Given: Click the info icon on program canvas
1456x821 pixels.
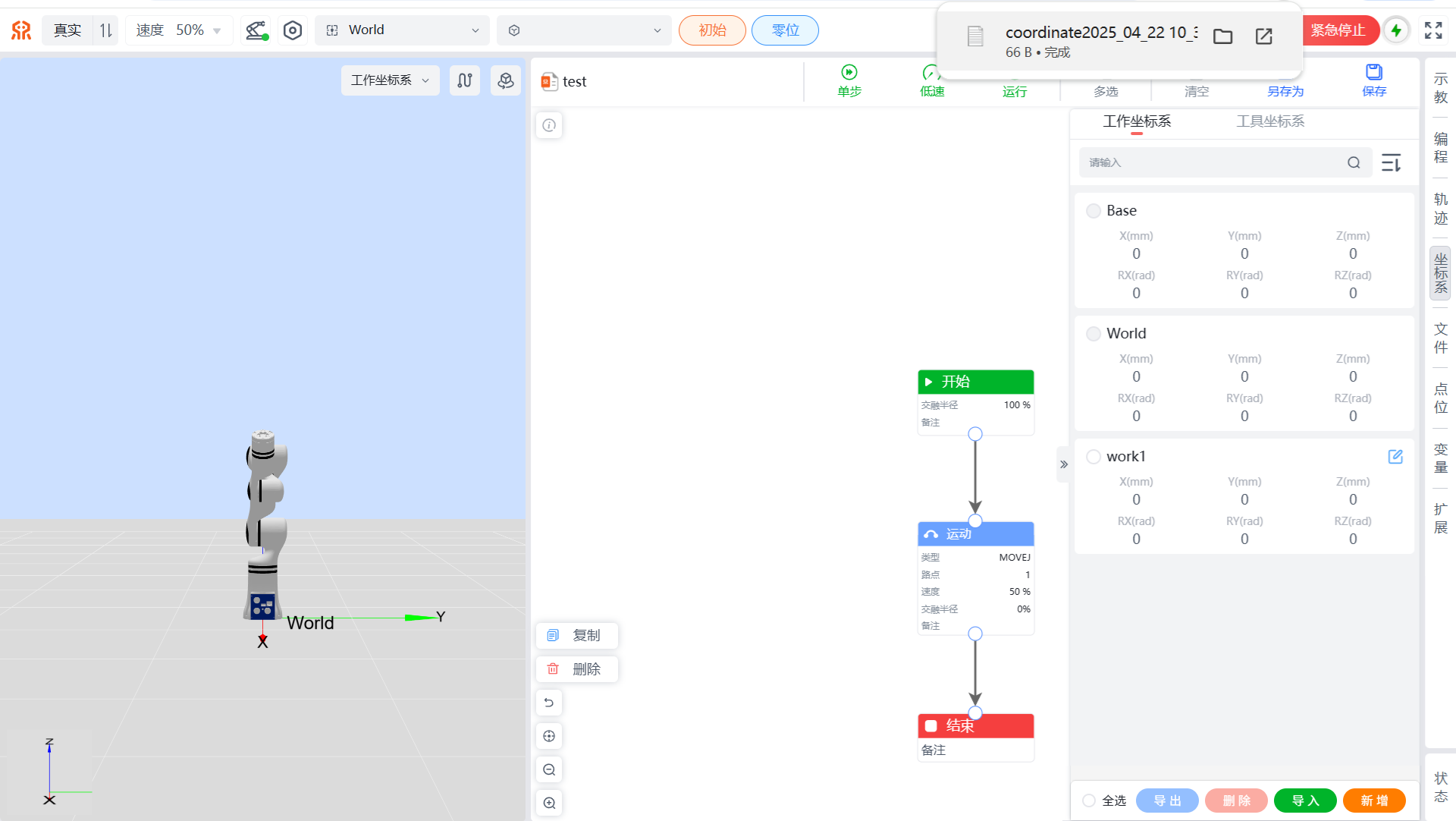Looking at the screenshot, I should pyautogui.click(x=549, y=125).
